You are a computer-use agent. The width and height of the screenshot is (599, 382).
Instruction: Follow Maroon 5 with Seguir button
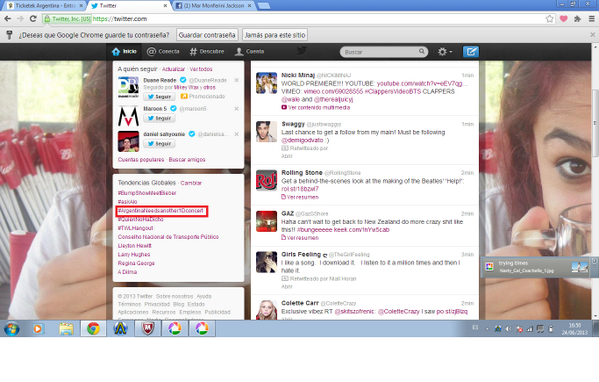click(159, 118)
